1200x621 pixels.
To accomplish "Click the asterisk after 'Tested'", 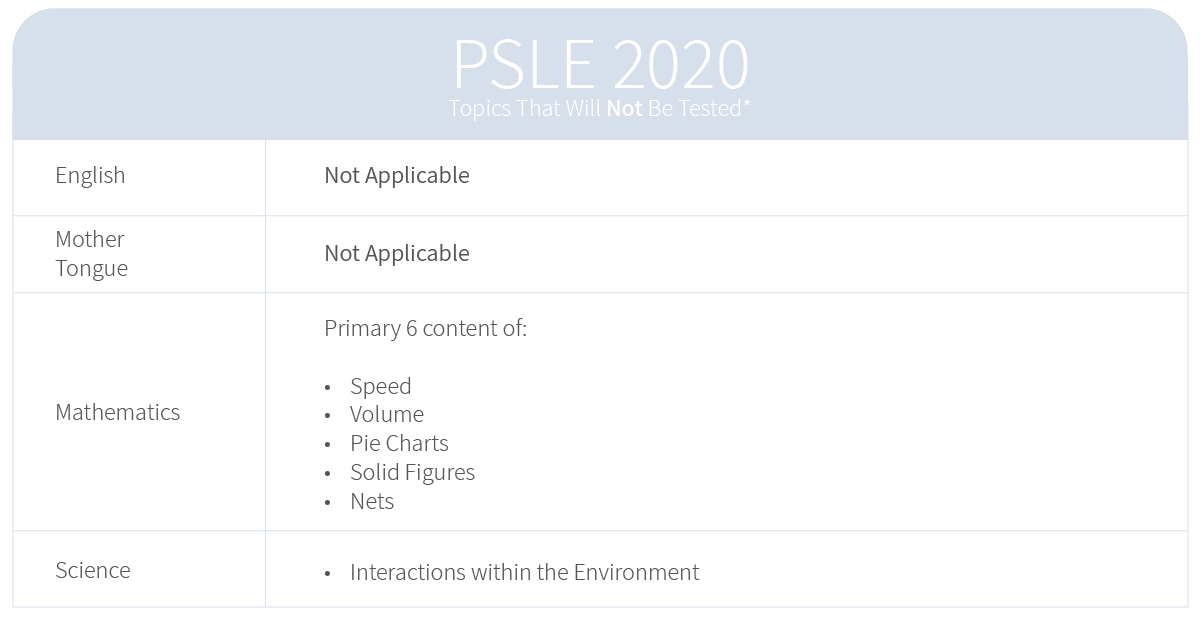I will 746,102.
